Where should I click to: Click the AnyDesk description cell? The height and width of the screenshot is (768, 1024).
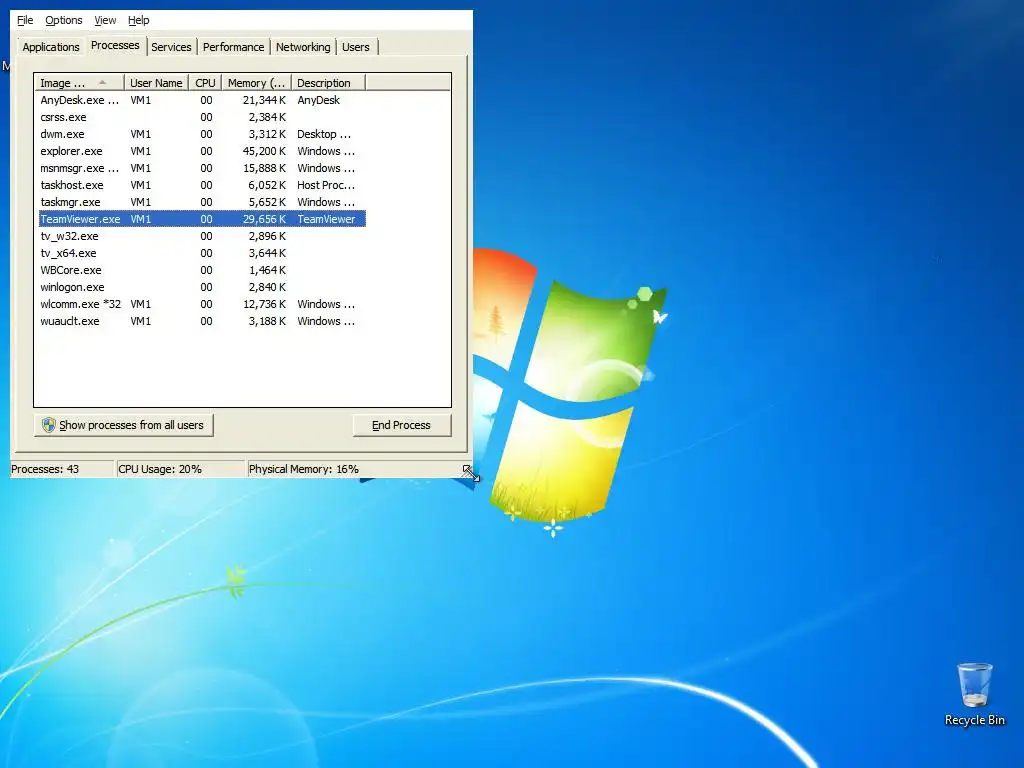click(319, 100)
